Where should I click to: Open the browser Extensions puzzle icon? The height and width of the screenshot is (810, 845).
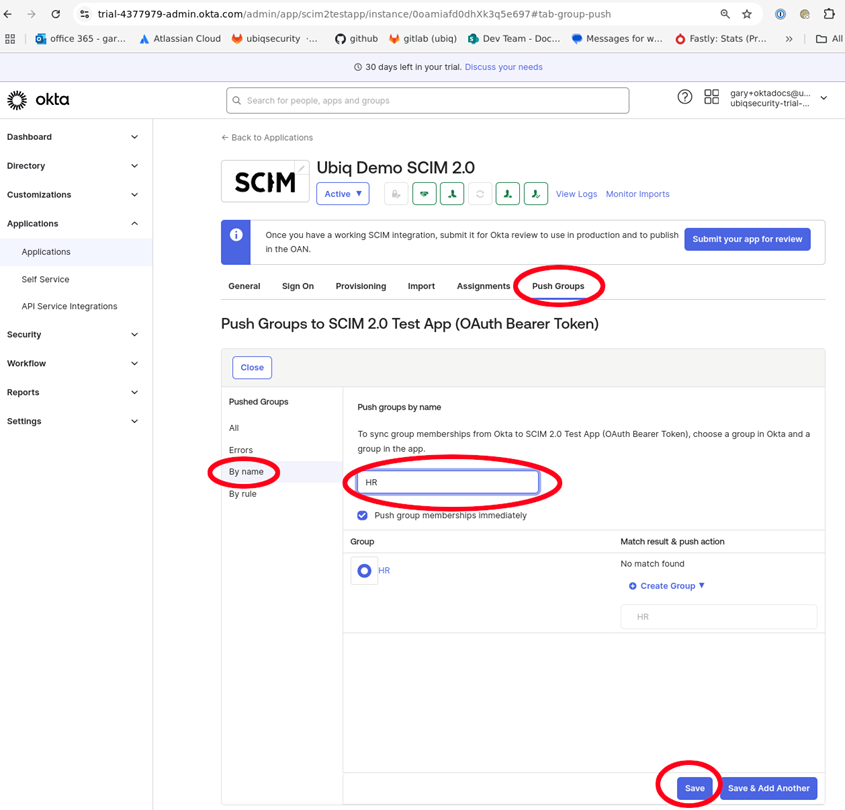pos(829,14)
